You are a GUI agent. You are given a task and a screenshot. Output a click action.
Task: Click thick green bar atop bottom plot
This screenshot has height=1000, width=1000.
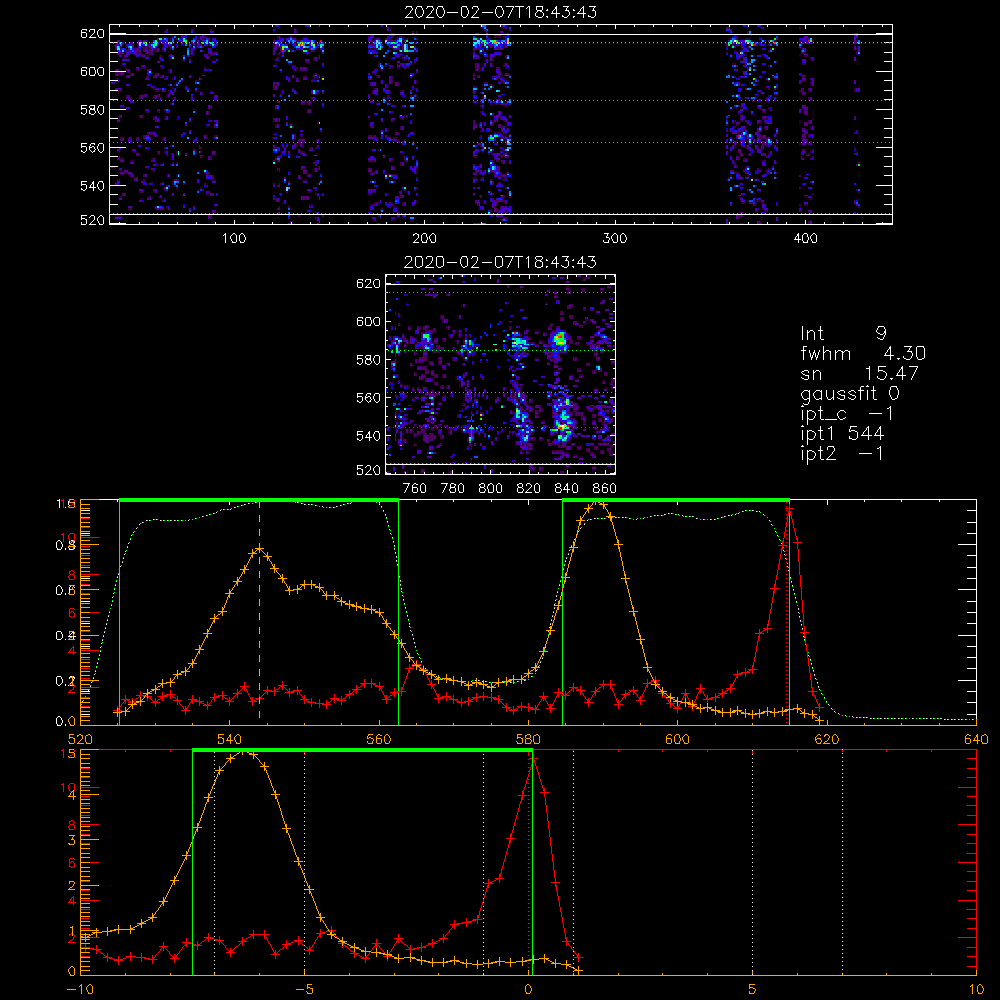click(362, 751)
